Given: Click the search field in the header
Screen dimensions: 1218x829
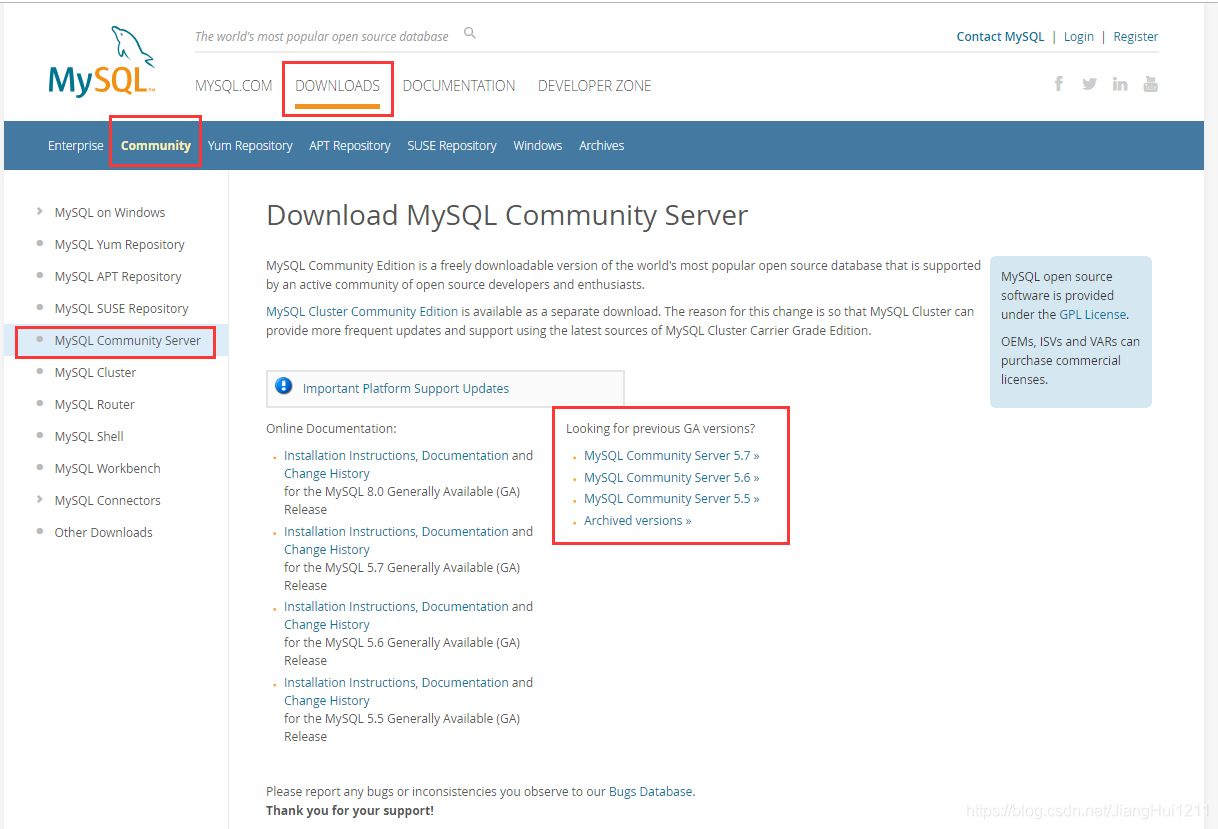Looking at the screenshot, I should (322, 37).
